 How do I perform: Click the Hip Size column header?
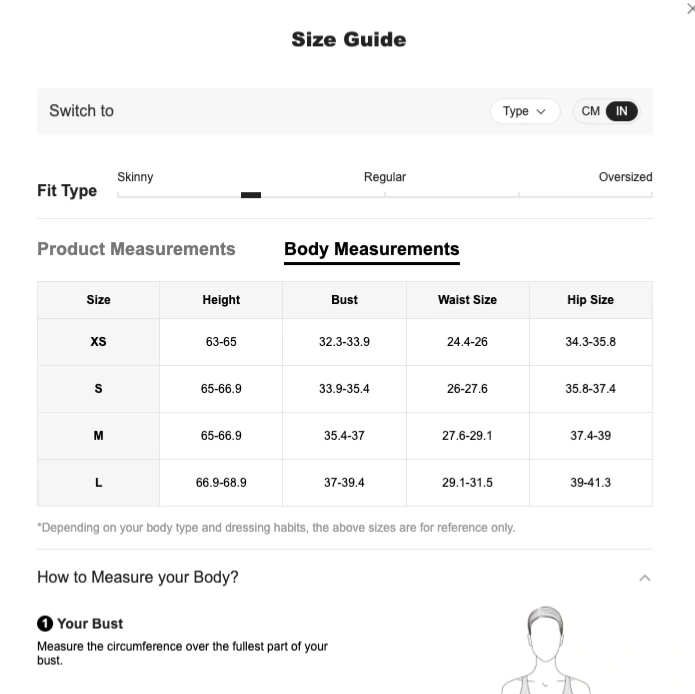click(x=590, y=300)
